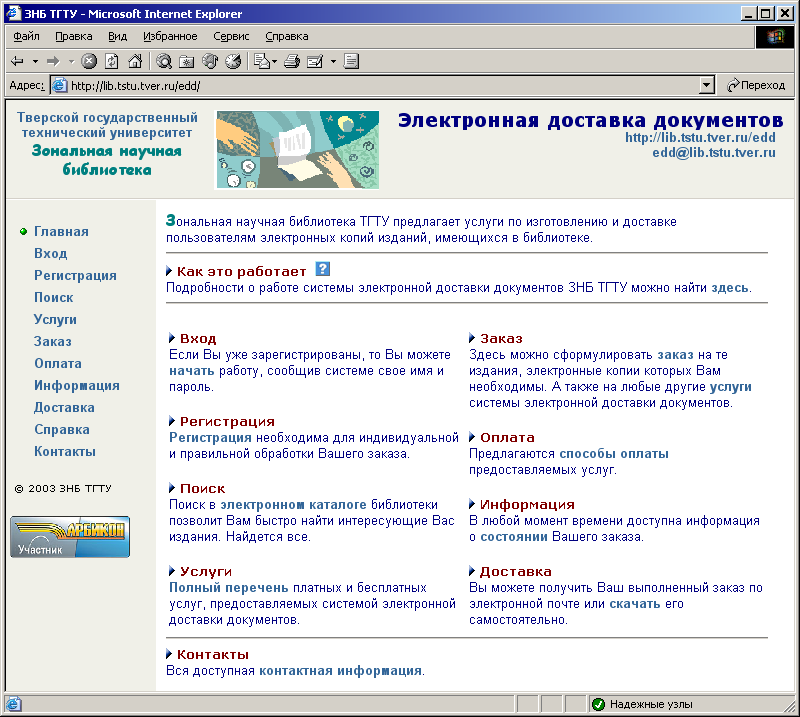Open Главная in the left navigation

click(61, 232)
